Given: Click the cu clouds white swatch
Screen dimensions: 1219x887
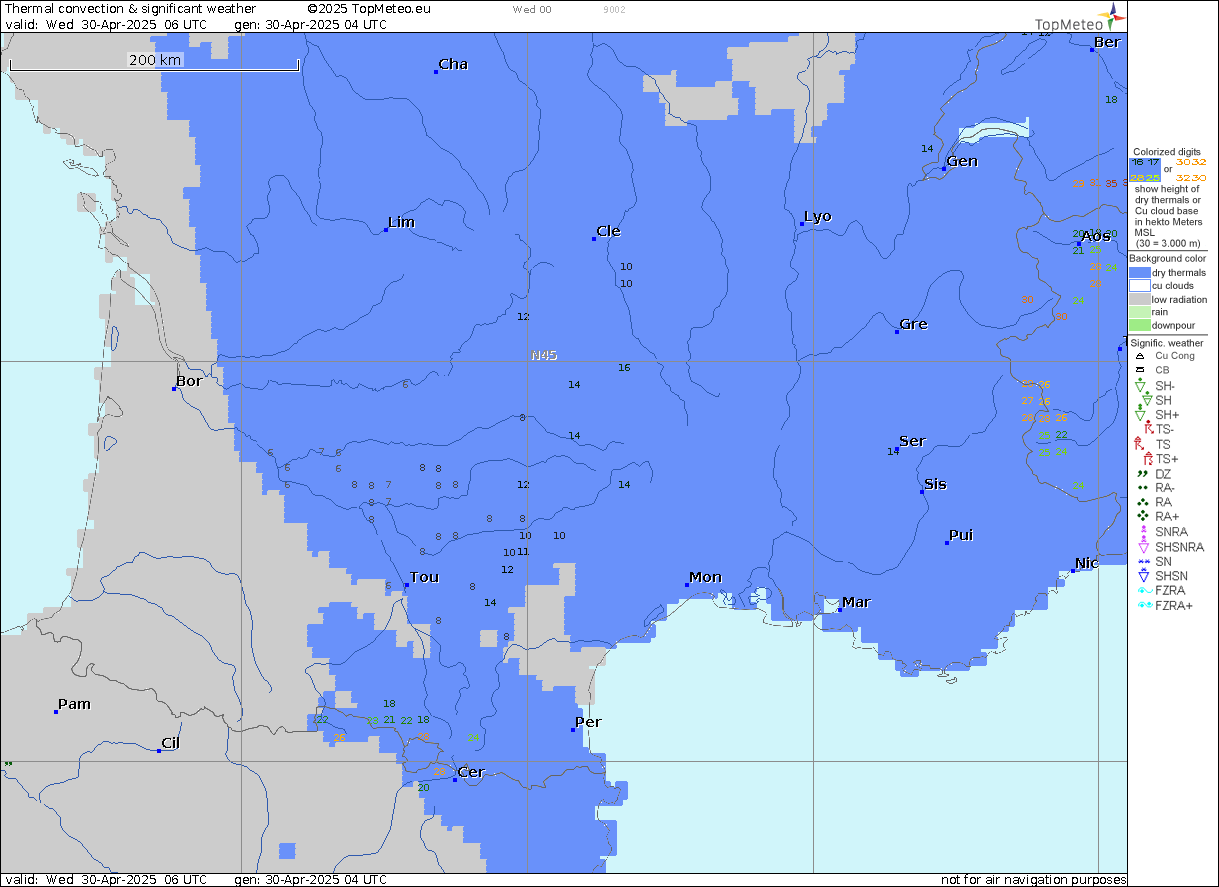Looking at the screenshot, I should (1140, 285).
